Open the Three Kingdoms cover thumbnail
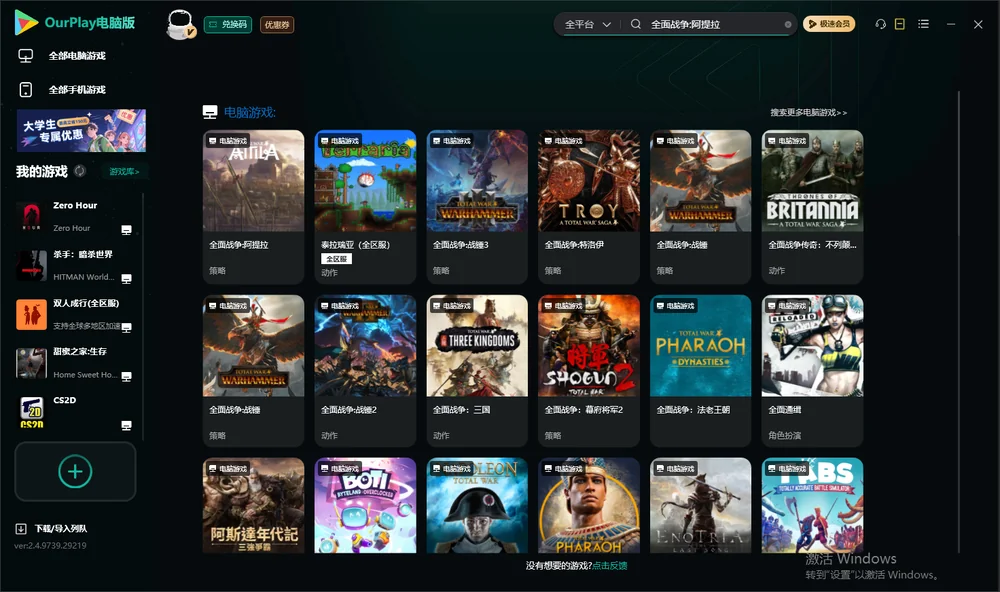1000x592 pixels. (477, 346)
